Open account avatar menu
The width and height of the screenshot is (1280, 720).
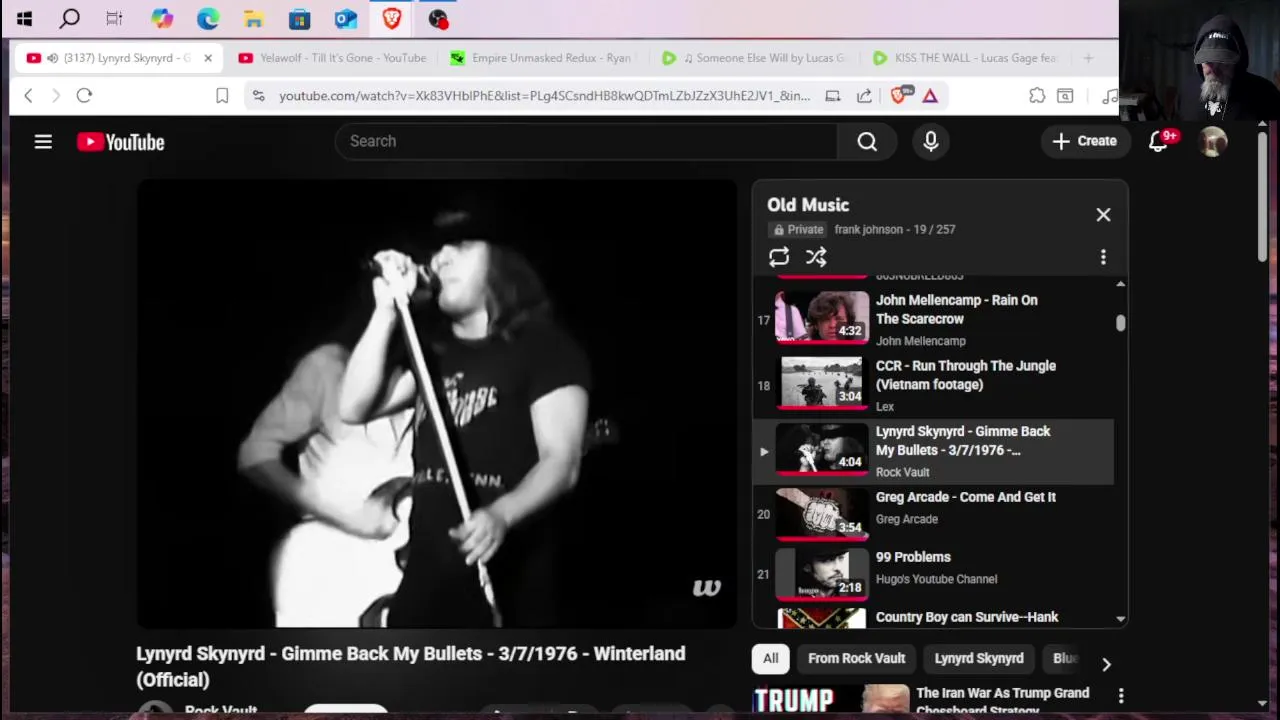click(x=1213, y=141)
